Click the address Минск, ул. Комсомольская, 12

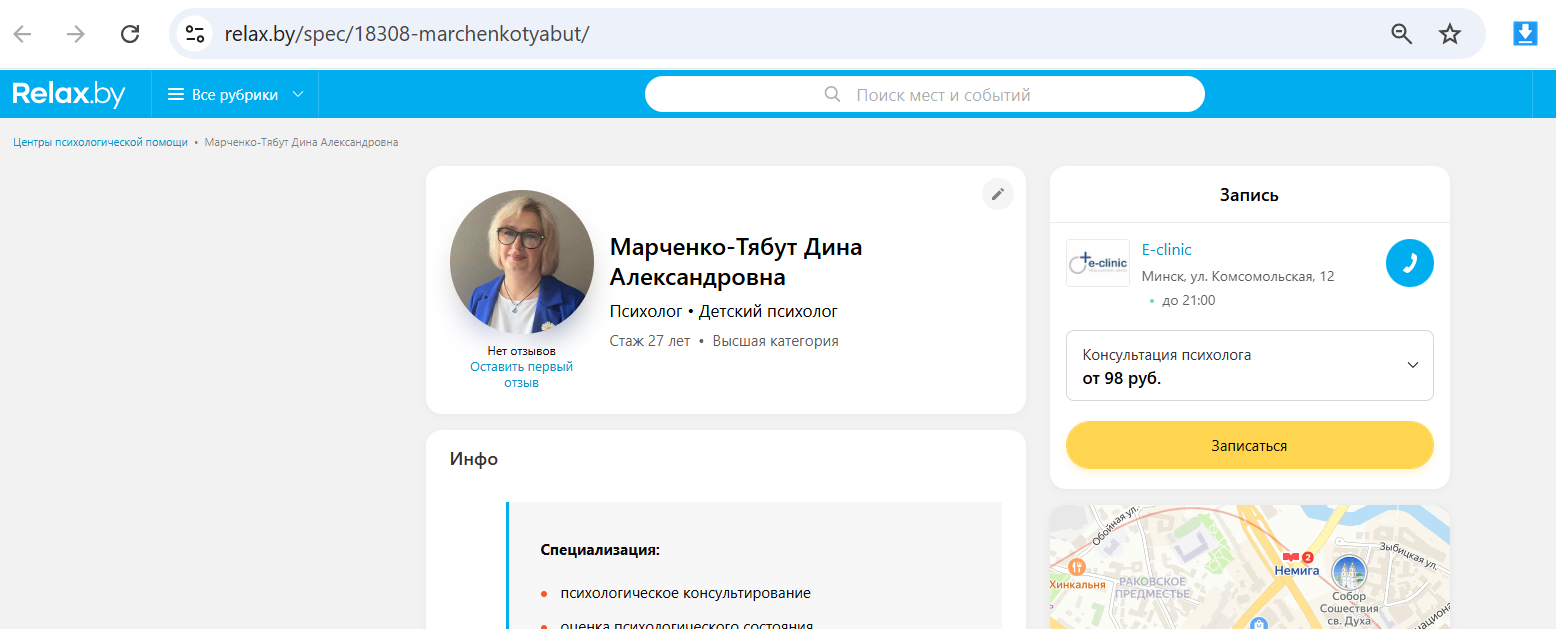(1238, 276)
